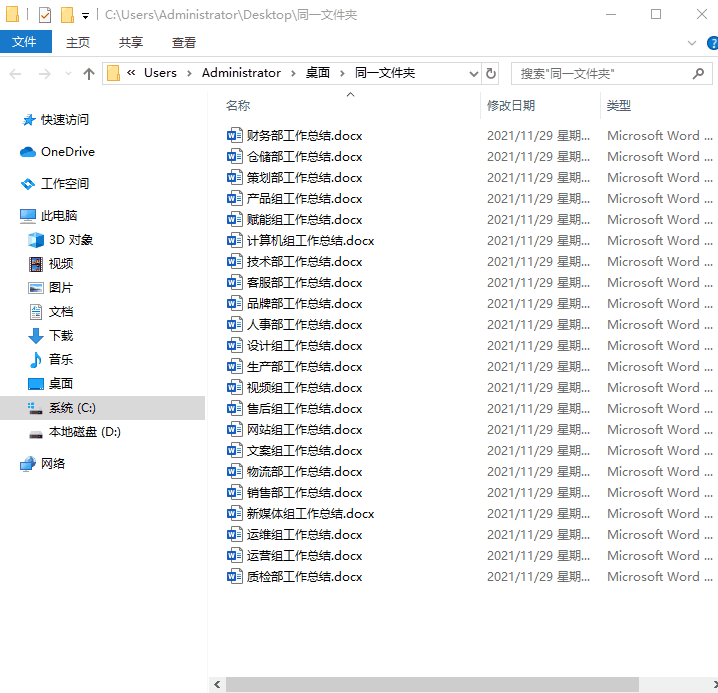This screenshot has height=693, width=718.
Task: Open the 共享 ribbon tab
Action: [131, 42]
